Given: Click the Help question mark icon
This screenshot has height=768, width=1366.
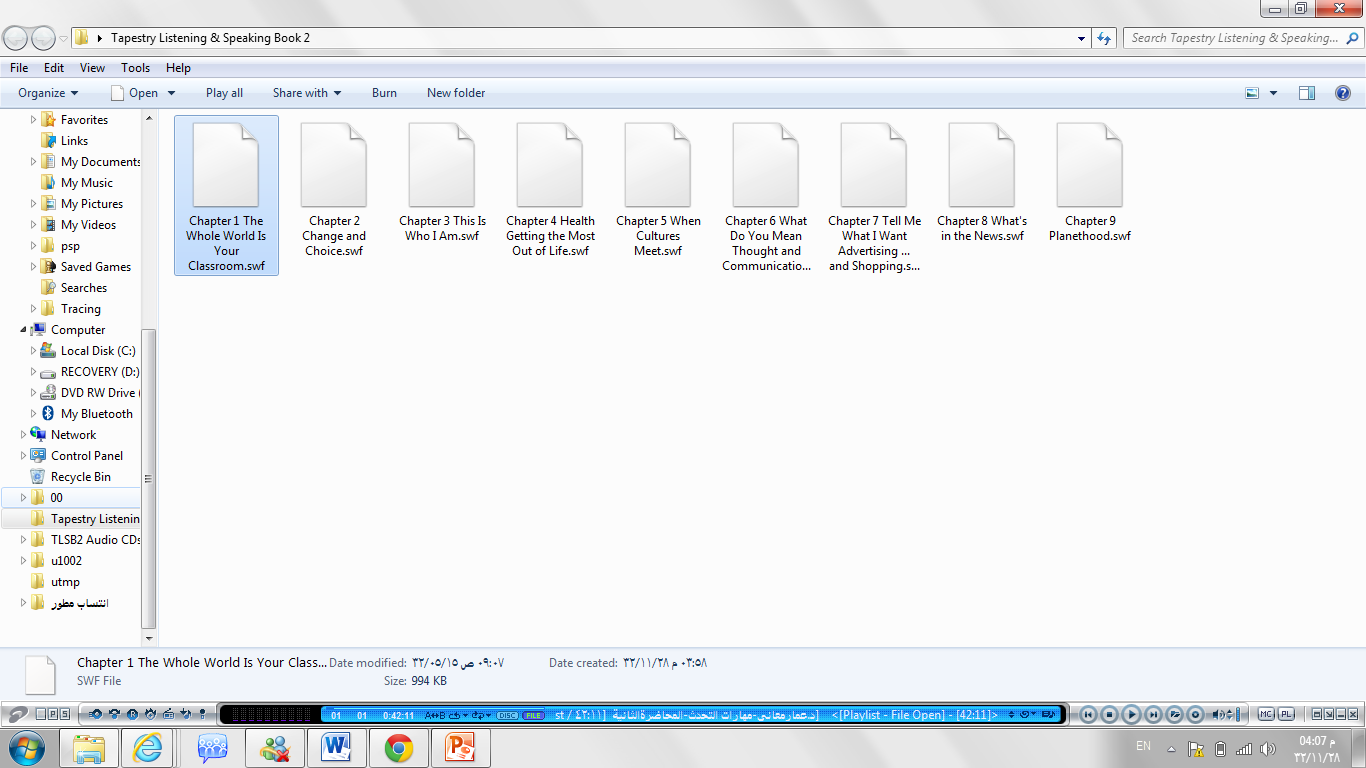Looking at the screenshot, I should 1343,93.
